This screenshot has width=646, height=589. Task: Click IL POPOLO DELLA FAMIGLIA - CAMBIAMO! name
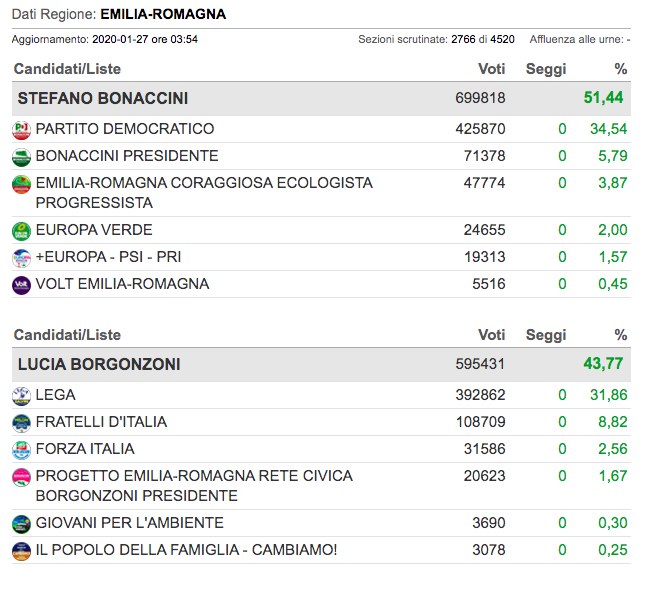187,550
